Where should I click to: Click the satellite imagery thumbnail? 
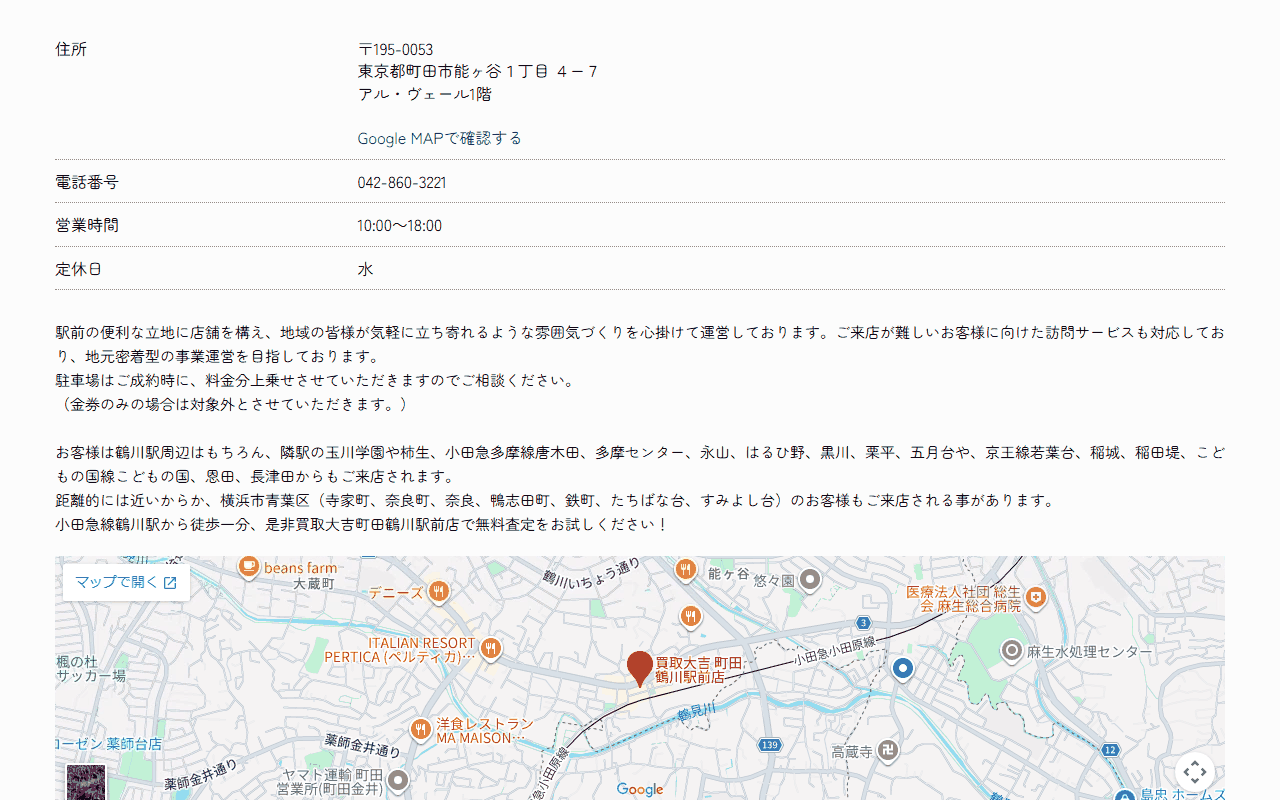point(85,782)
